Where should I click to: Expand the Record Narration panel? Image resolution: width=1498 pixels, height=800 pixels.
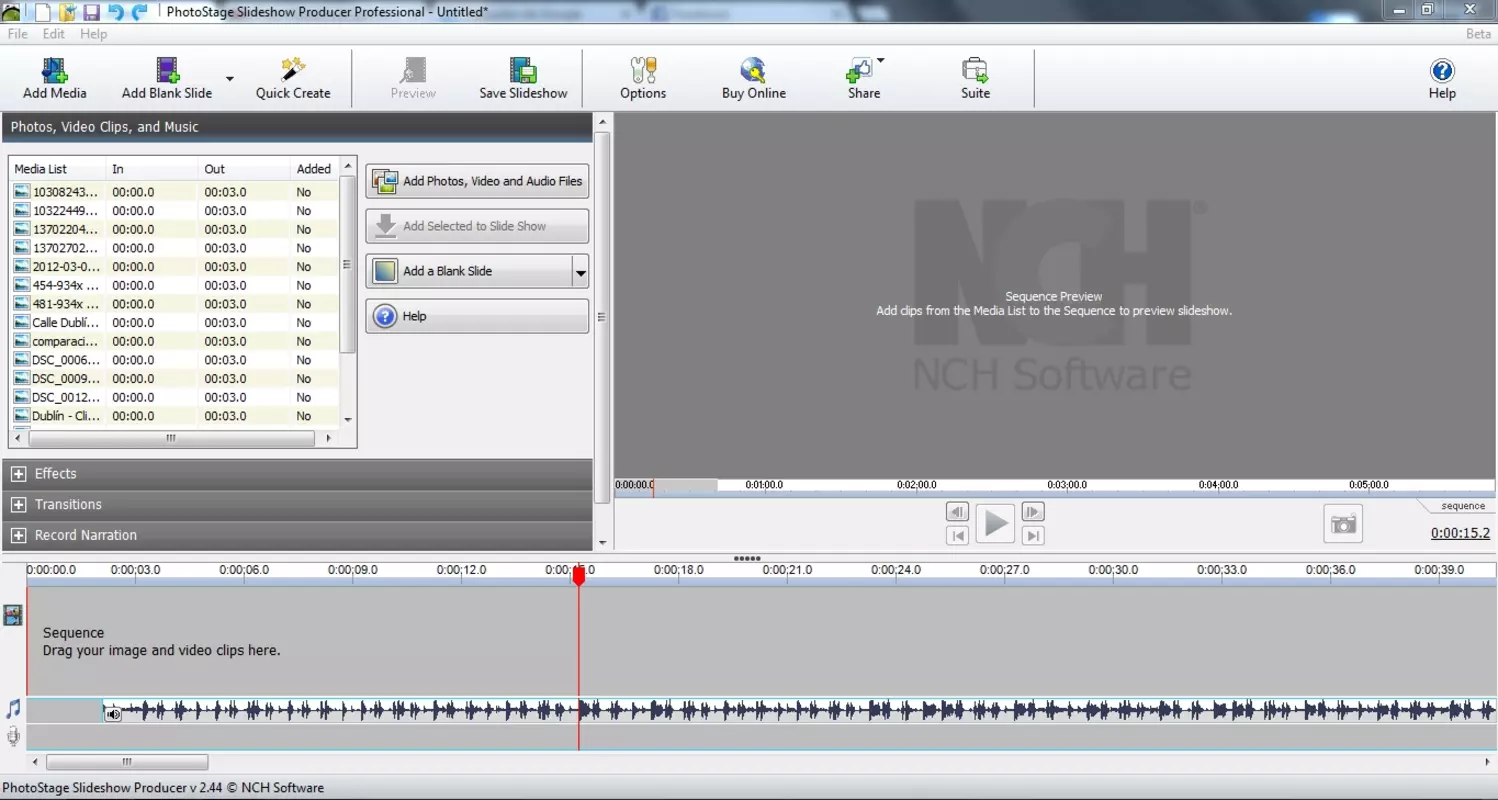18,536
